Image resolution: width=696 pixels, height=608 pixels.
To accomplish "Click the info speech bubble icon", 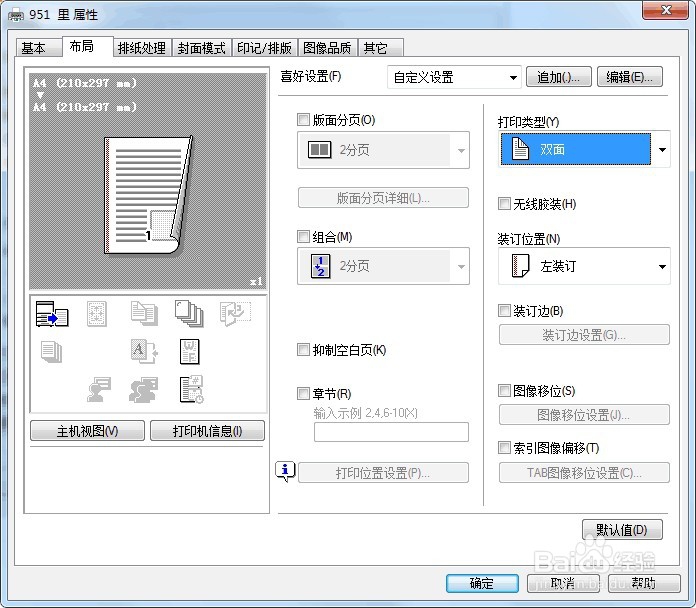I will tap(285, 471).
